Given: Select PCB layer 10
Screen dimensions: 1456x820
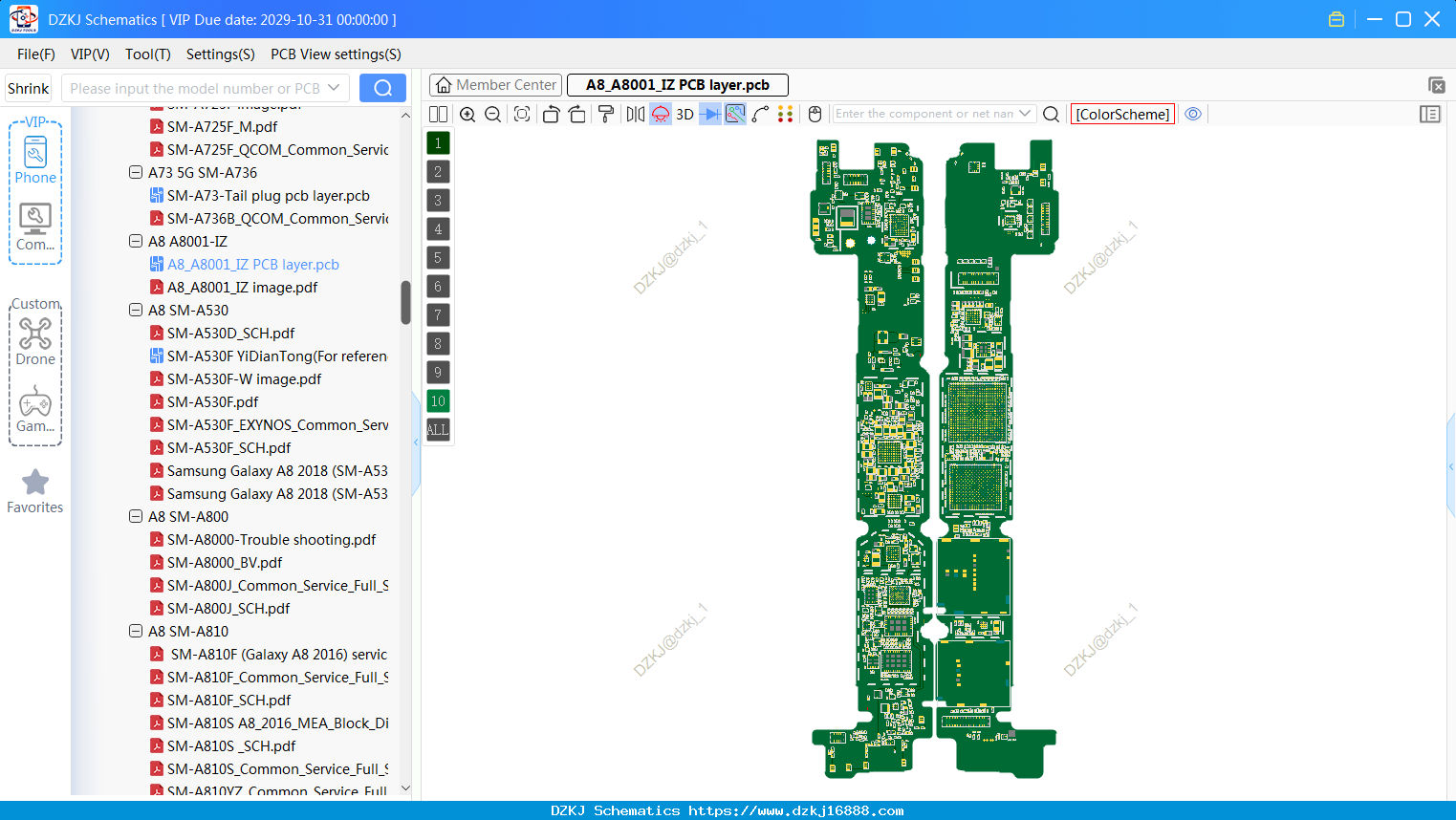Looking at the screenshot, I should click(x=438, y=401).
